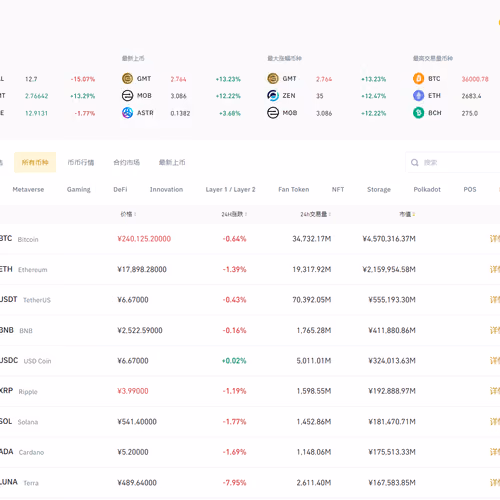Viewport: 500px width, 500px height.
Task: Filter by NFT category
Action: pos(338,189)
